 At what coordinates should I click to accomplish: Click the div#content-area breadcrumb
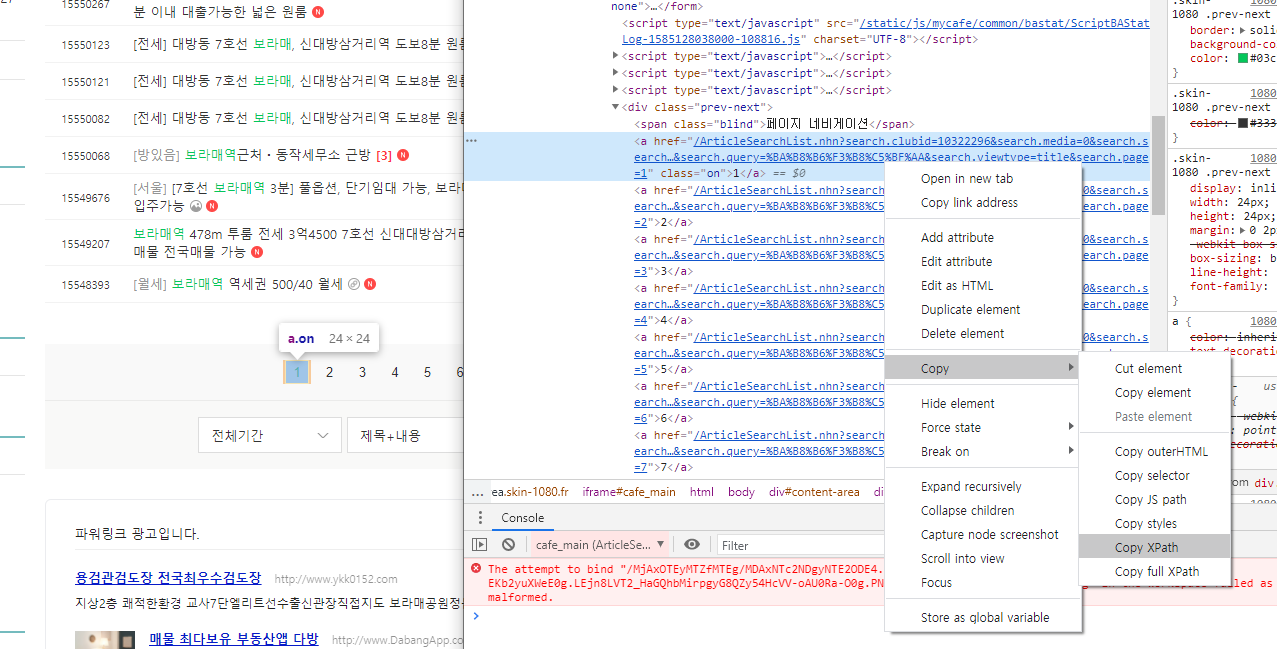(813, 492)
